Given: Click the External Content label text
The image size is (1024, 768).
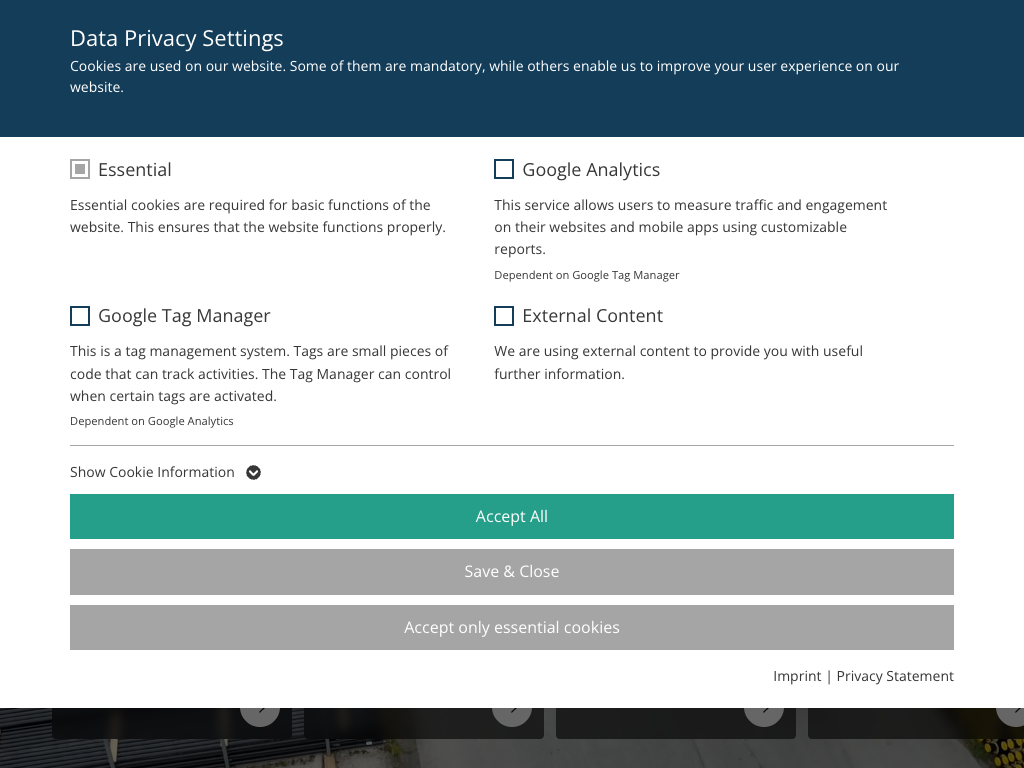Looking at the screenshot, I should pos(592,316).
